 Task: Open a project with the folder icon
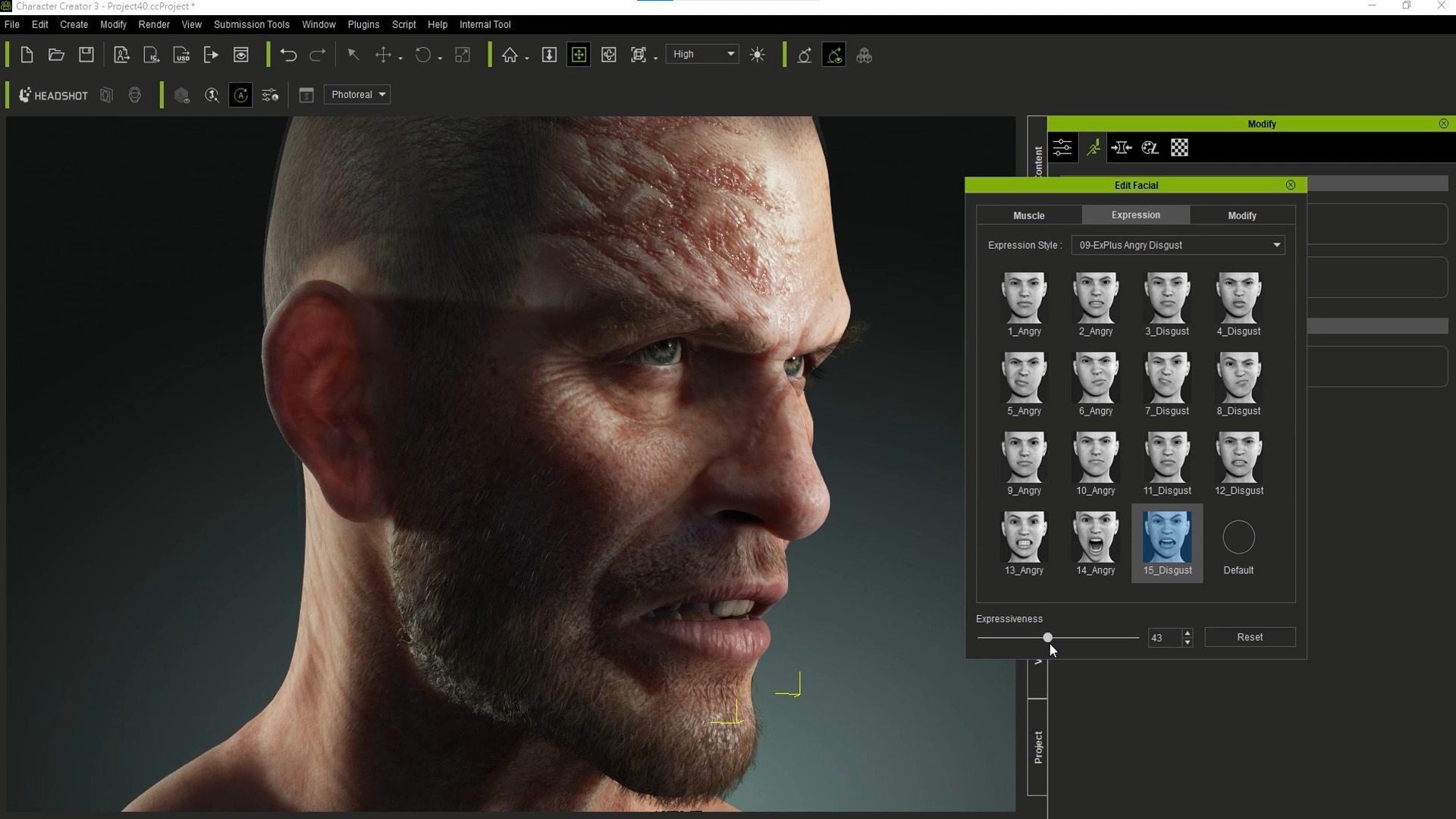point(56,55)
